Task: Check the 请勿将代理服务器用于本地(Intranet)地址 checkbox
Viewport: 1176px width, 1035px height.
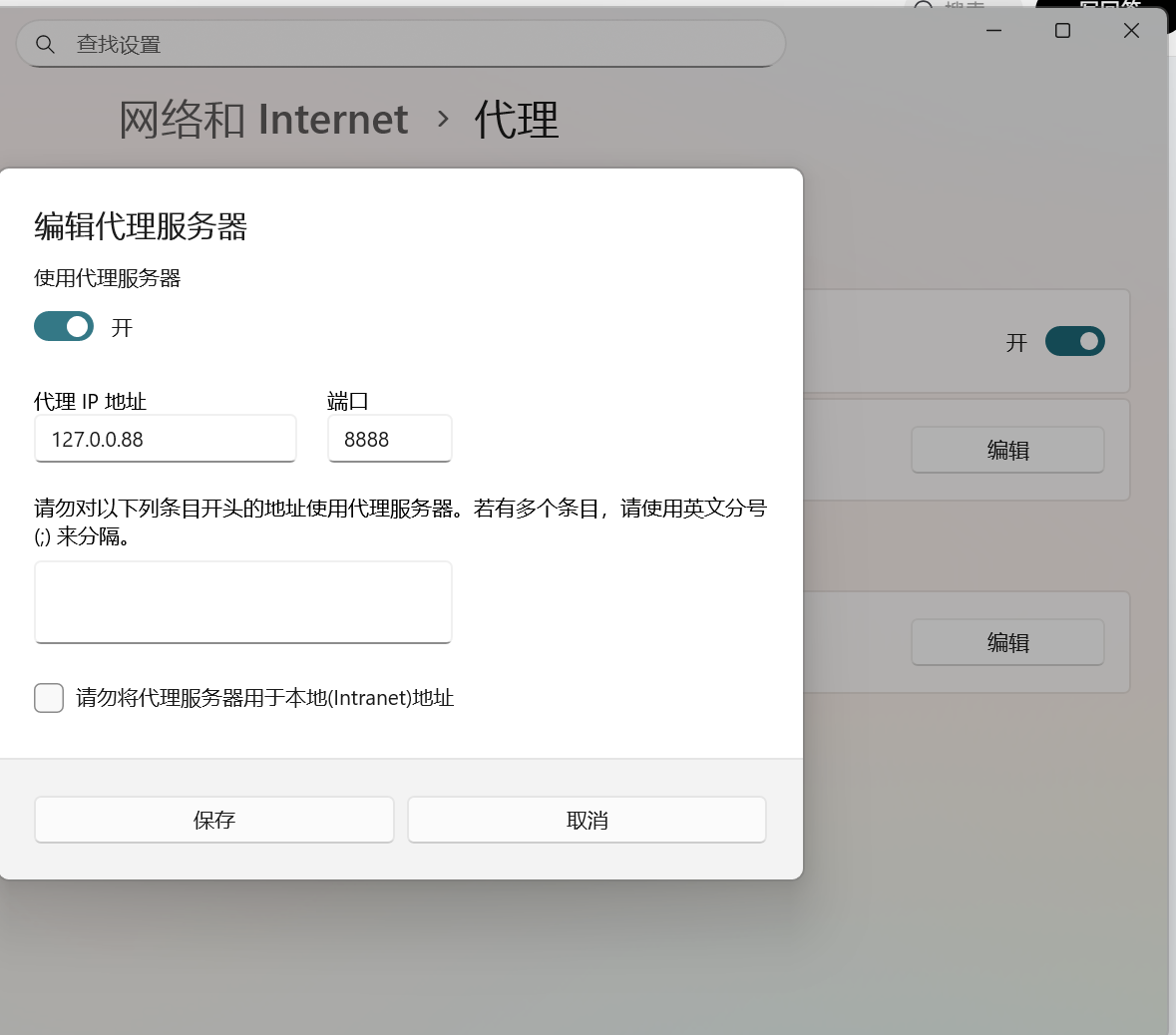Action: [x=49, y=698]
